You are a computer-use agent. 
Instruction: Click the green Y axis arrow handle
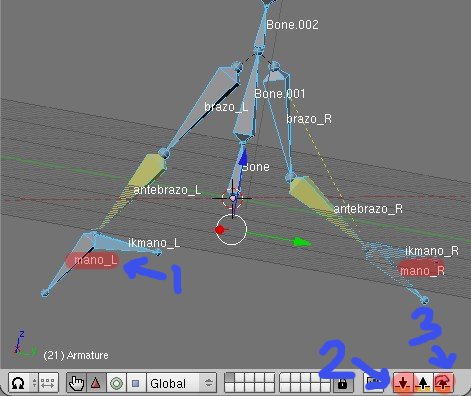pyautogui.click(x=301, y=242)
